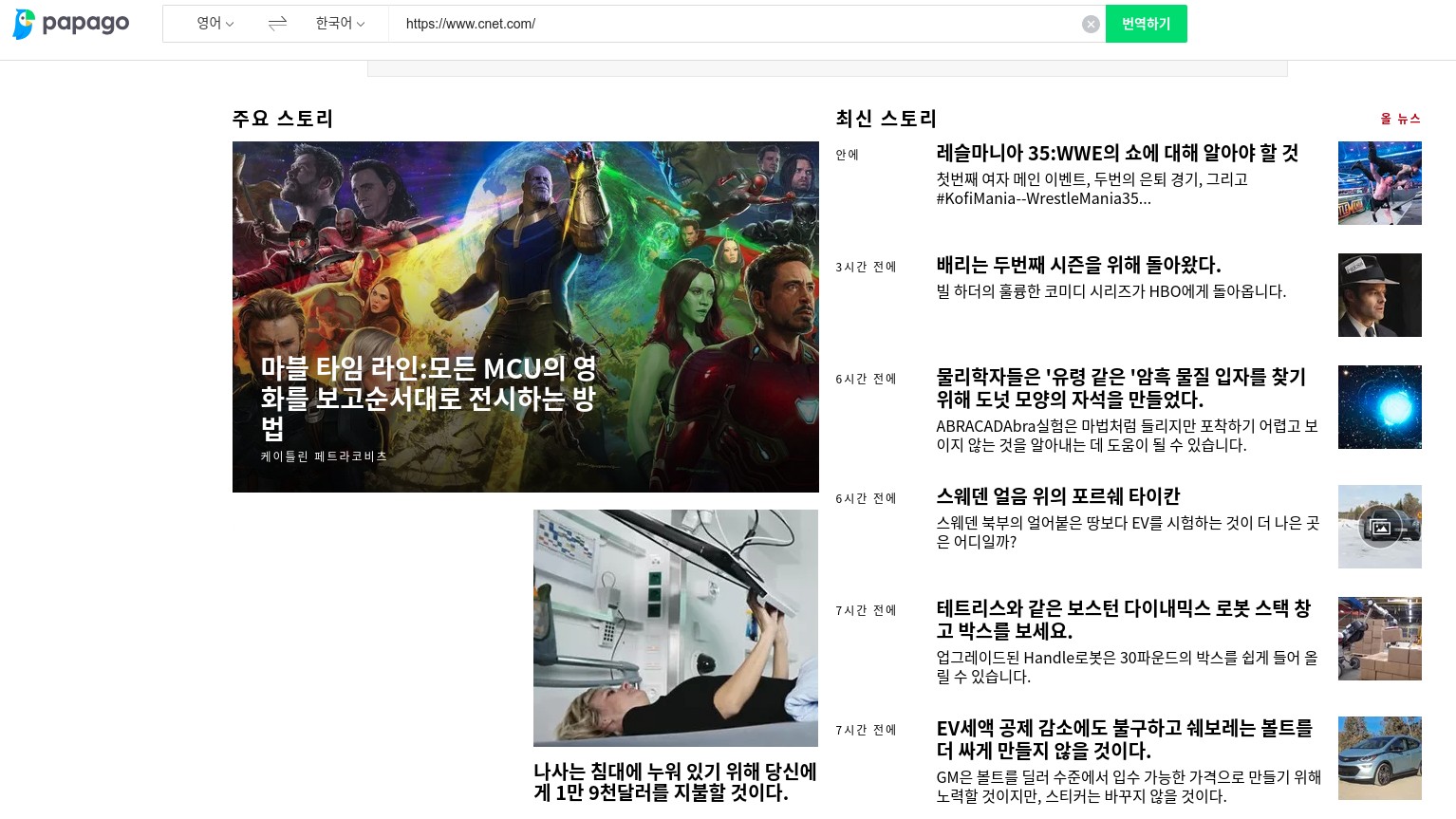Click the 마블 타임 라인 headline text

click(x=429, y=398)
